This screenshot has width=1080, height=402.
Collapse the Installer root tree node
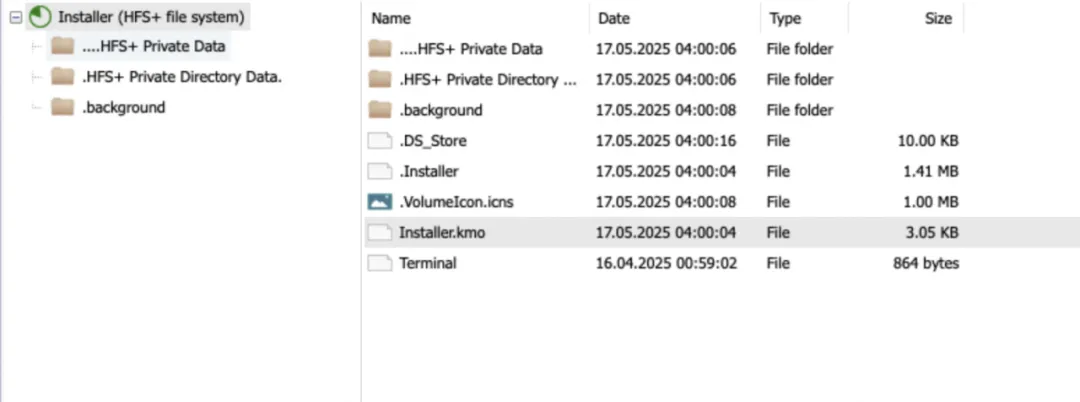click(x=15, y=17)
